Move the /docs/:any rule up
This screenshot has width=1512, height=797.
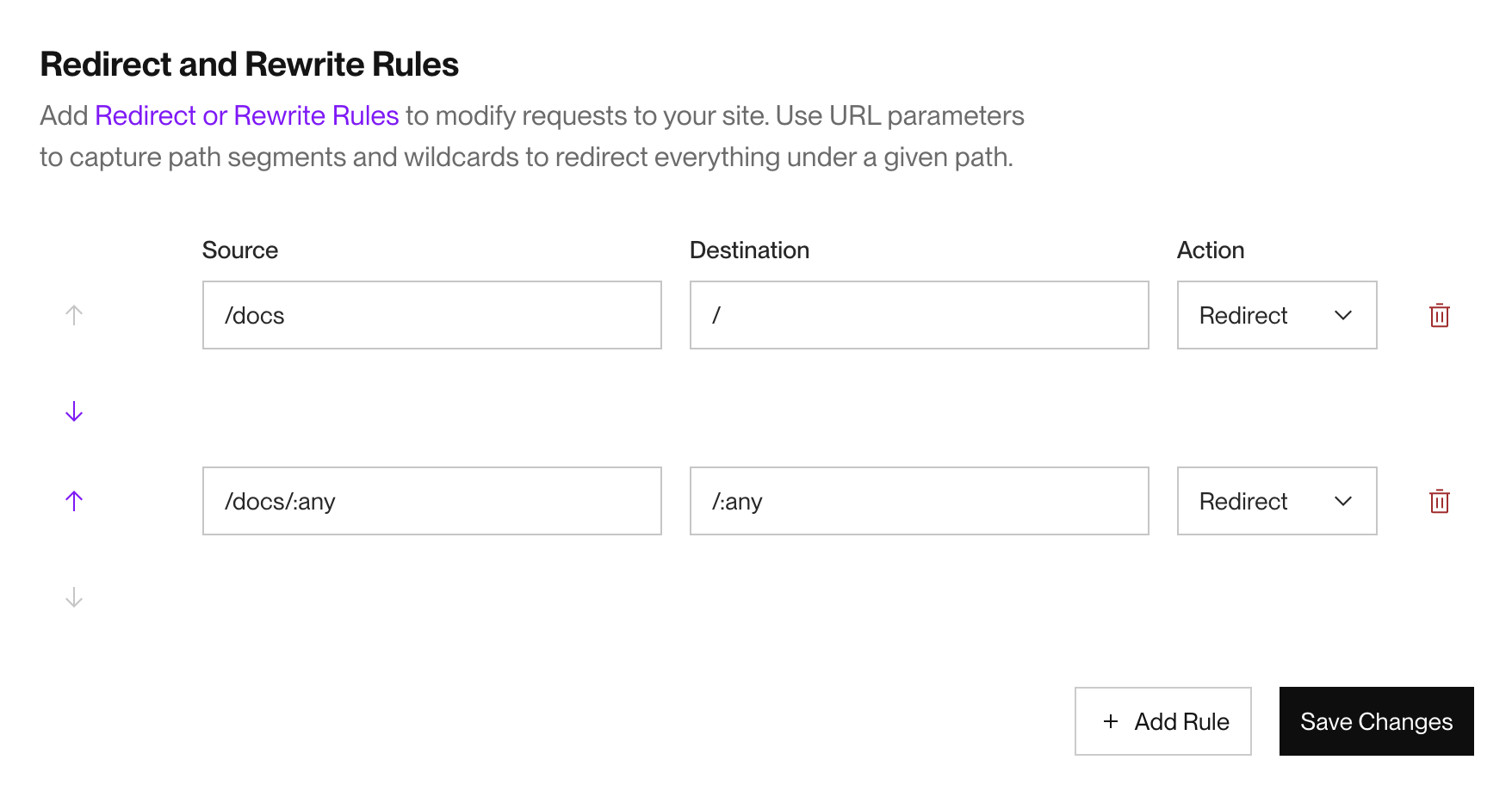point(73,500)
